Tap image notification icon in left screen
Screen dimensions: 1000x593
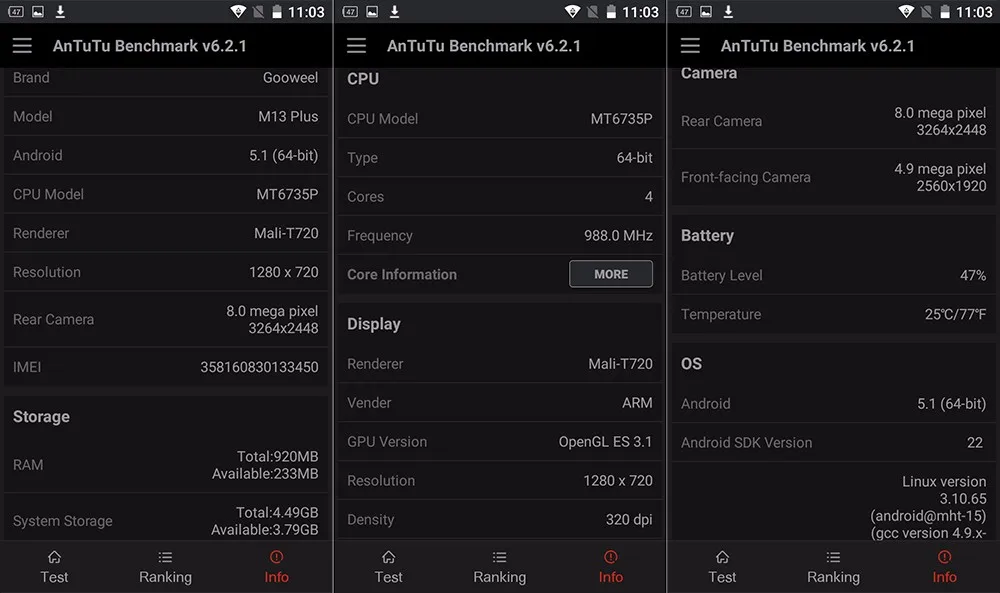(38, 11)
